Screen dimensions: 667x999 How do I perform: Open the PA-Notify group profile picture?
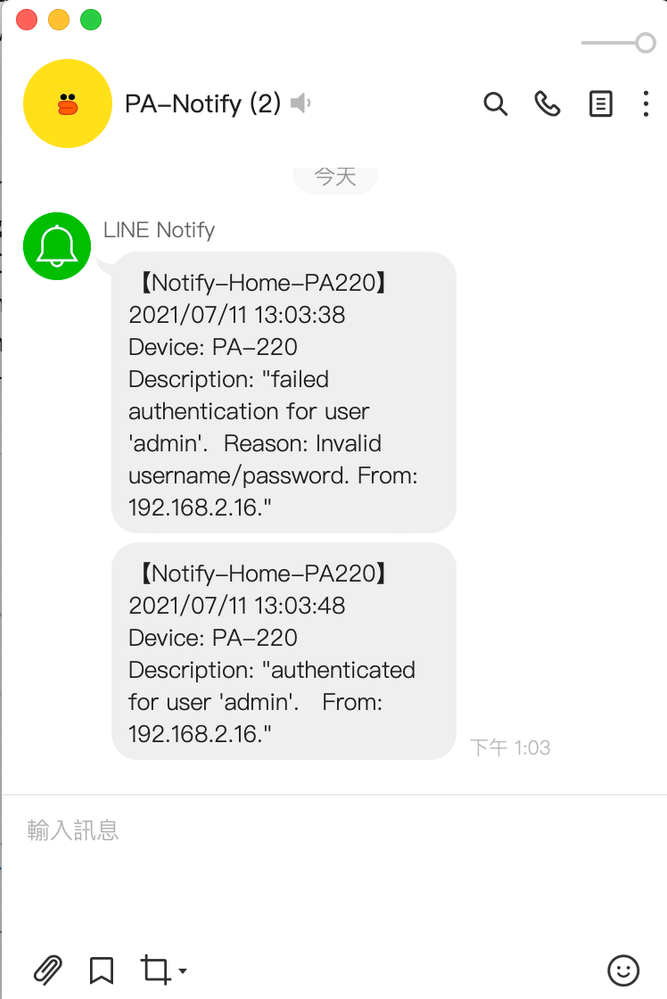(67, 104)
